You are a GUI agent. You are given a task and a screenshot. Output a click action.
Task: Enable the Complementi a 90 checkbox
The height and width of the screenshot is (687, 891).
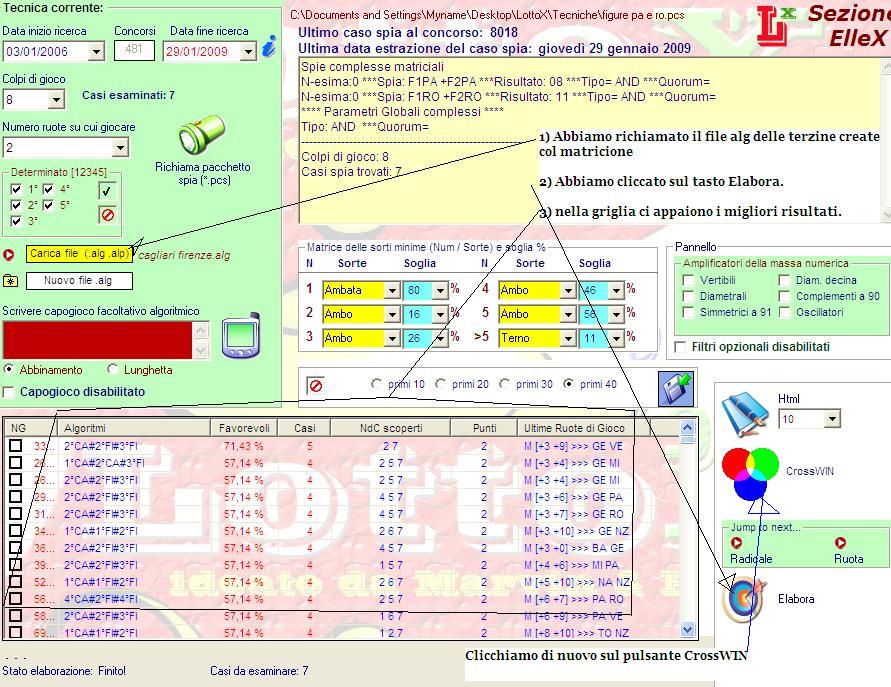(784, 296)
